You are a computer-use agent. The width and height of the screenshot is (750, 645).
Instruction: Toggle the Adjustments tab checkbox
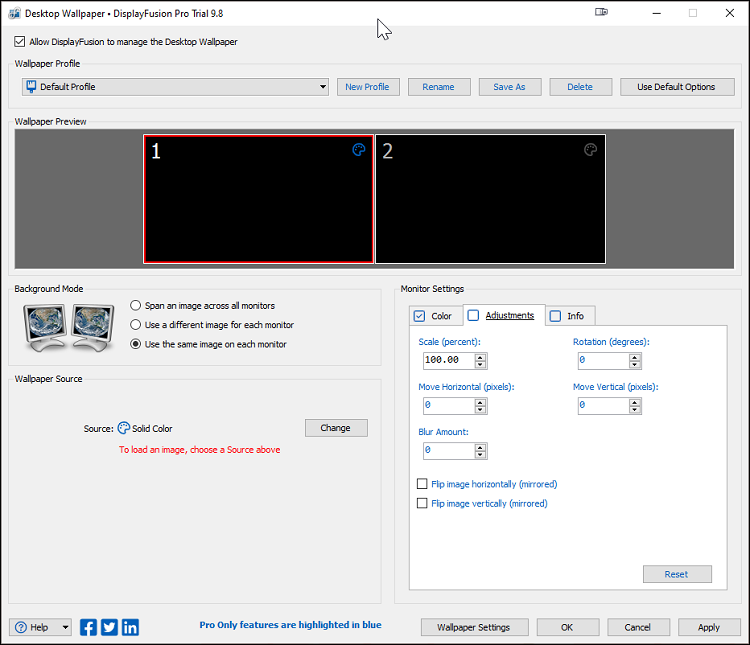point(474,315)
